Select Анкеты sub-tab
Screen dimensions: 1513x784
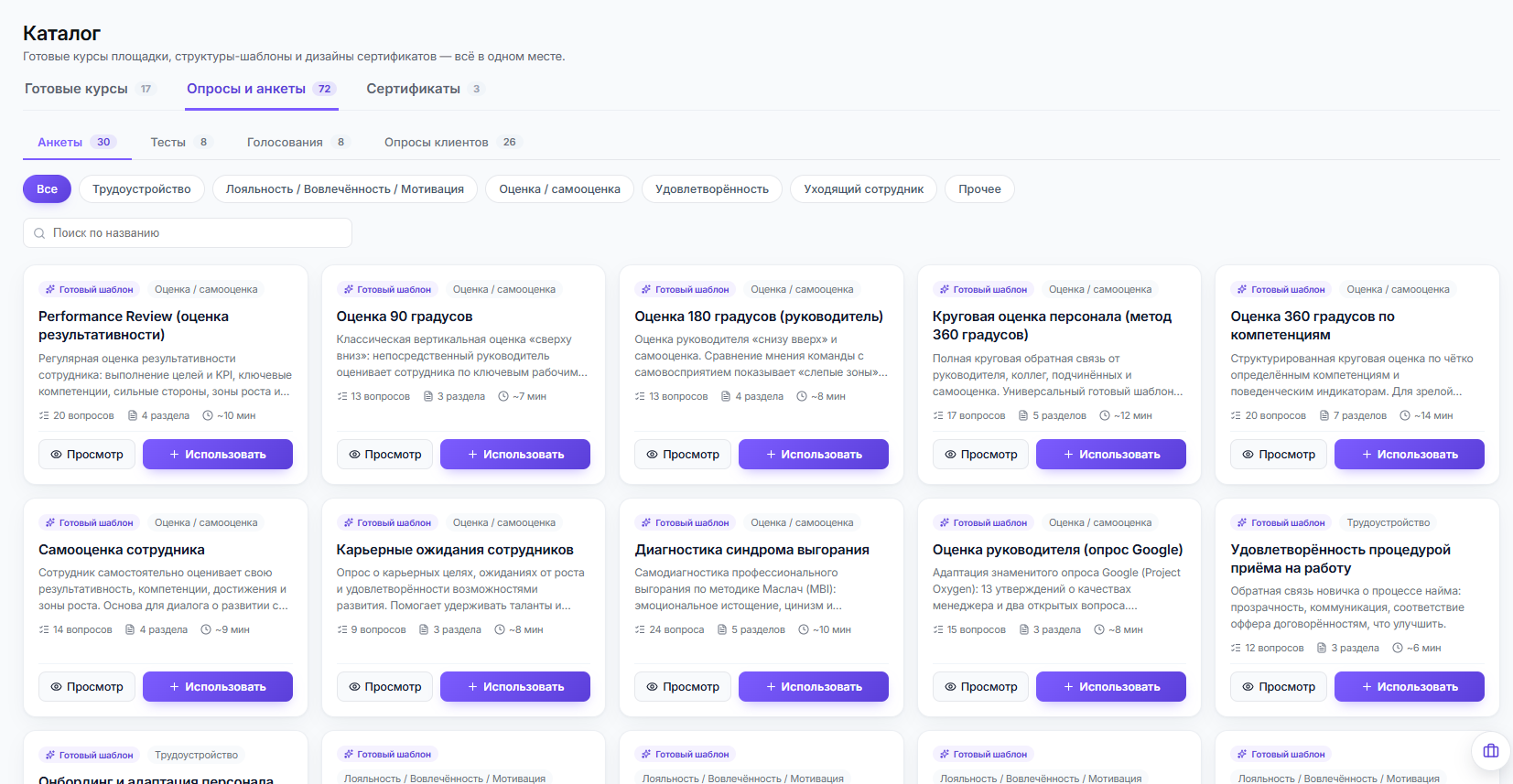[77, 142]
